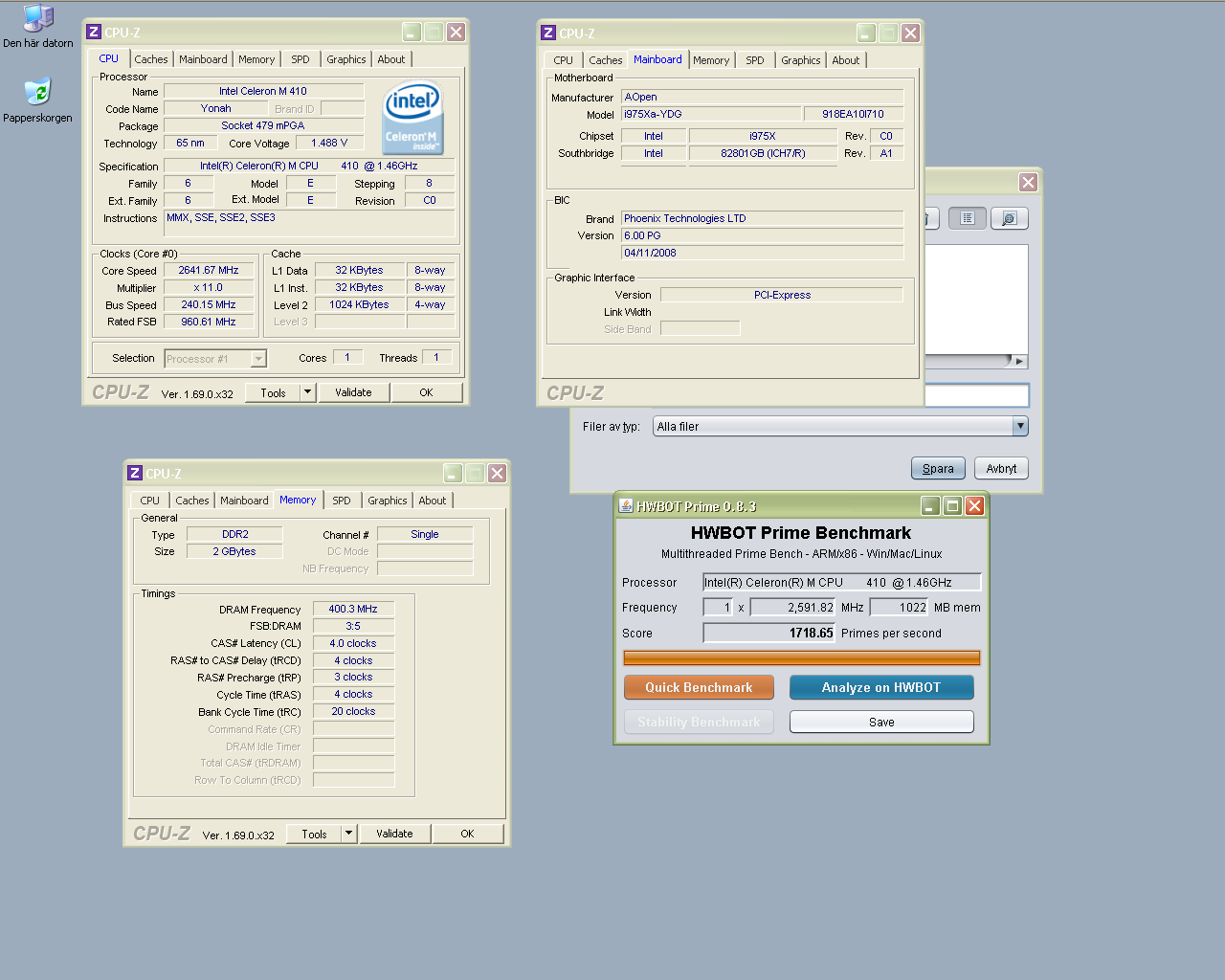1225x980 pixels.
Task: Open About tab in the CPU-Z Mainboard window
Action: (x=846, y=60)
